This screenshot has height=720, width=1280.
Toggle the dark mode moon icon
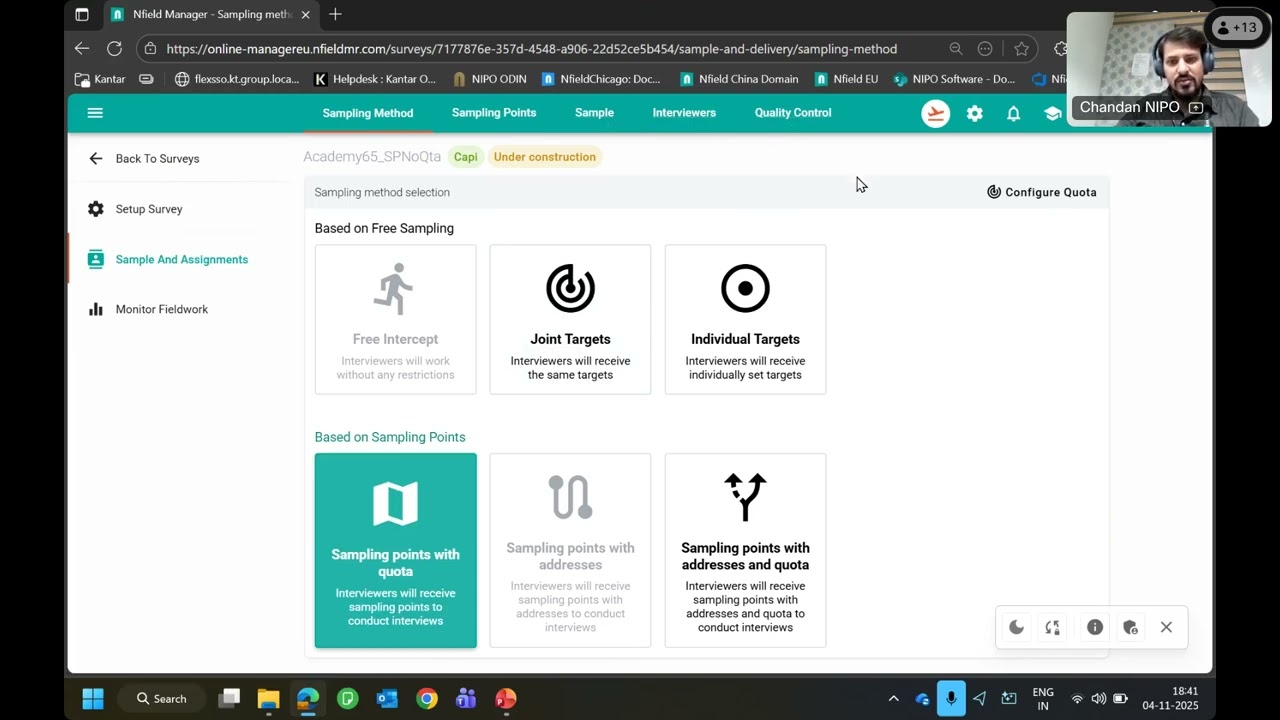coord(1016,627)
